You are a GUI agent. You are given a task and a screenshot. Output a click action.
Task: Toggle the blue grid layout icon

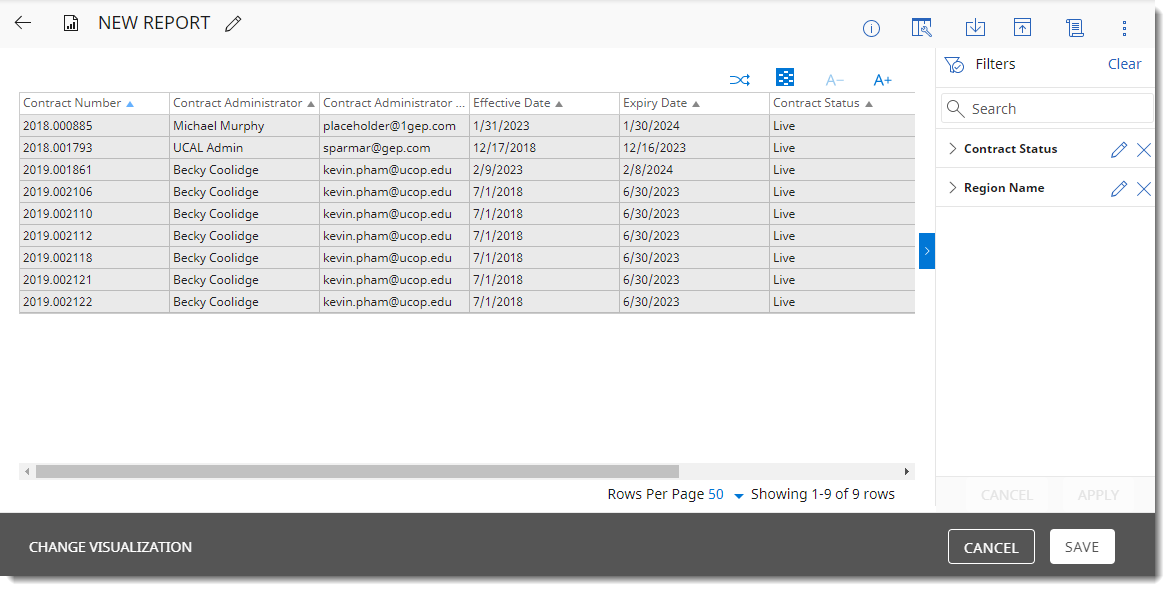(785, 77)
